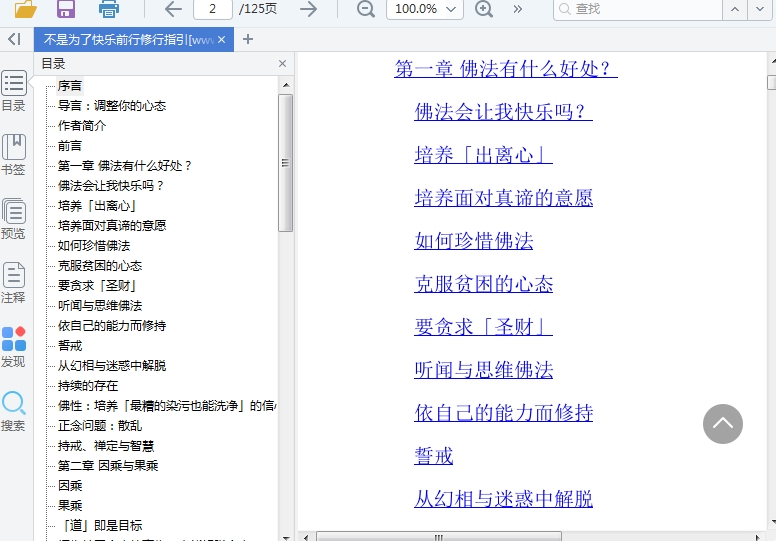Close the 不是为了快乐前行修行指引 tab

[222, 40]
